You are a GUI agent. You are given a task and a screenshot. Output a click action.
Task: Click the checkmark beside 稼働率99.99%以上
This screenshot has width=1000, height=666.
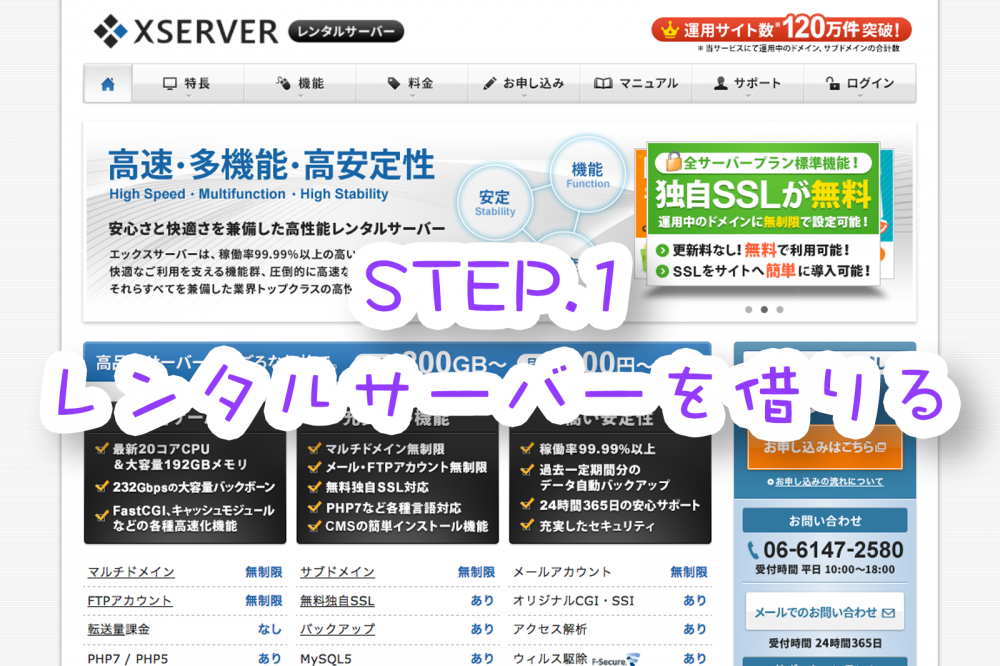[527, 448]
